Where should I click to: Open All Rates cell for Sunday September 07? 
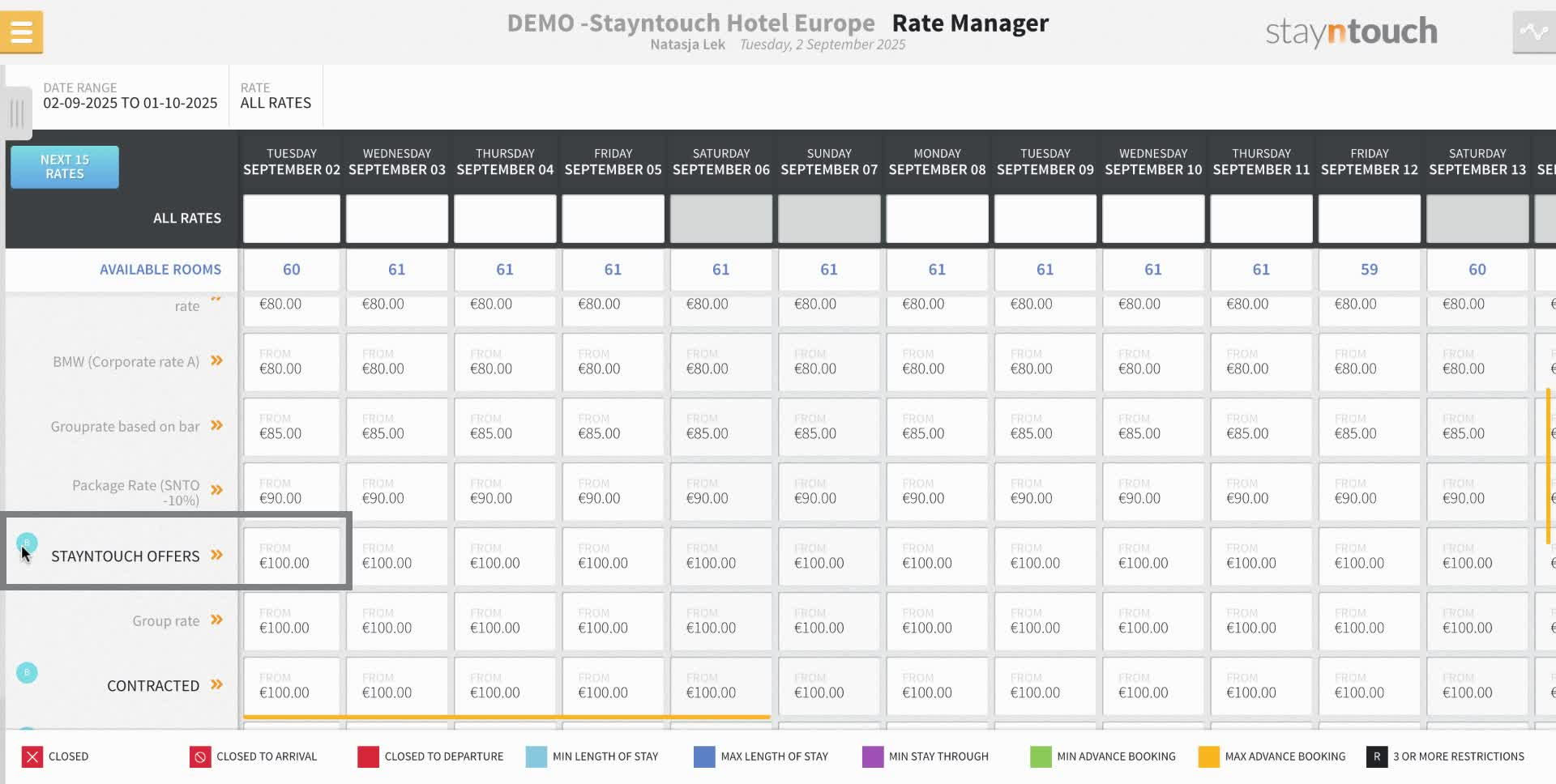(829, 219)
